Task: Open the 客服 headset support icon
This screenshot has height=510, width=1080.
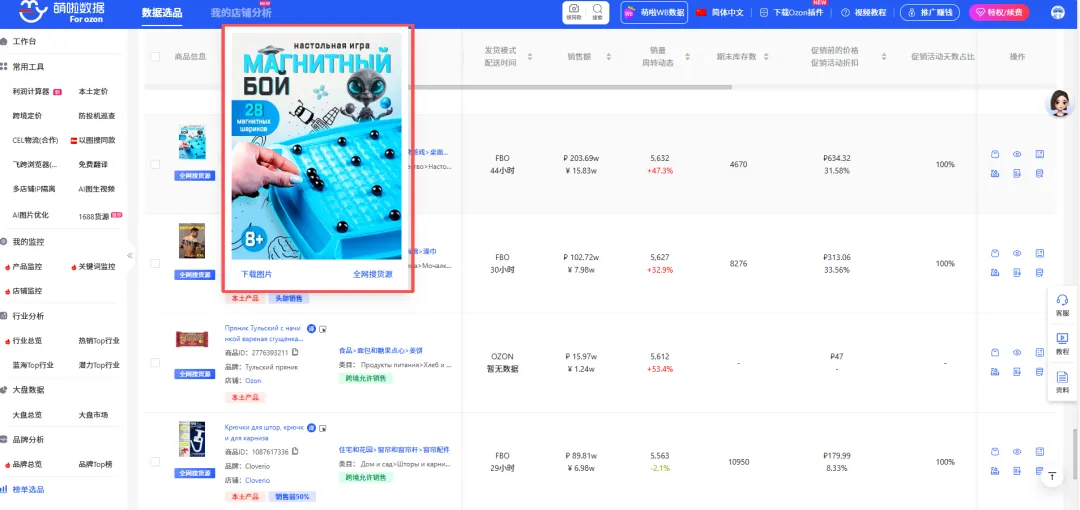Action: coord(1062,305)
